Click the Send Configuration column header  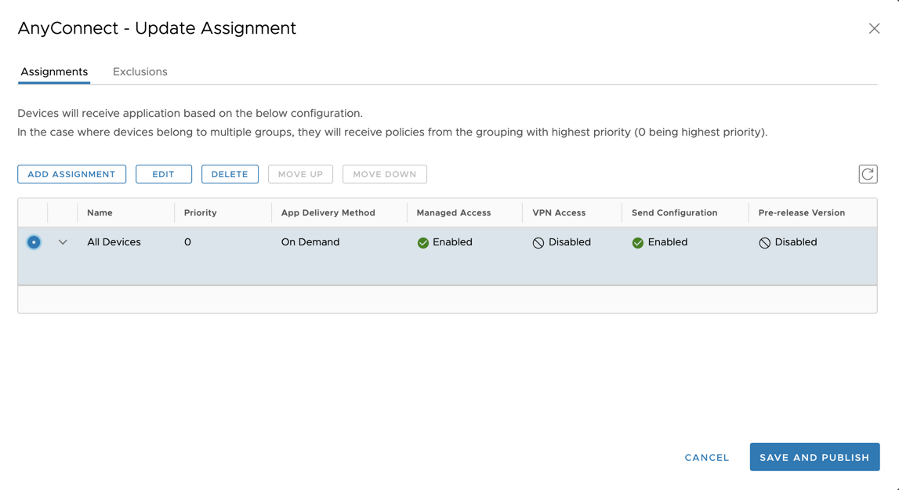pos(674,212)
